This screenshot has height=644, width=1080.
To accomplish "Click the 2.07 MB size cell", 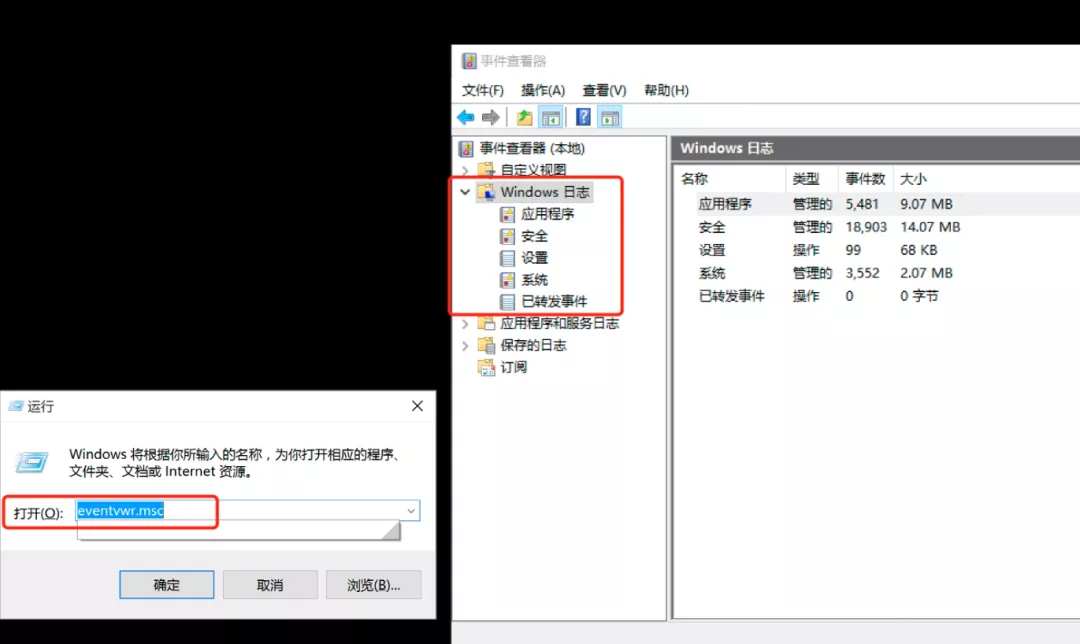I will (x=926, y=273).
